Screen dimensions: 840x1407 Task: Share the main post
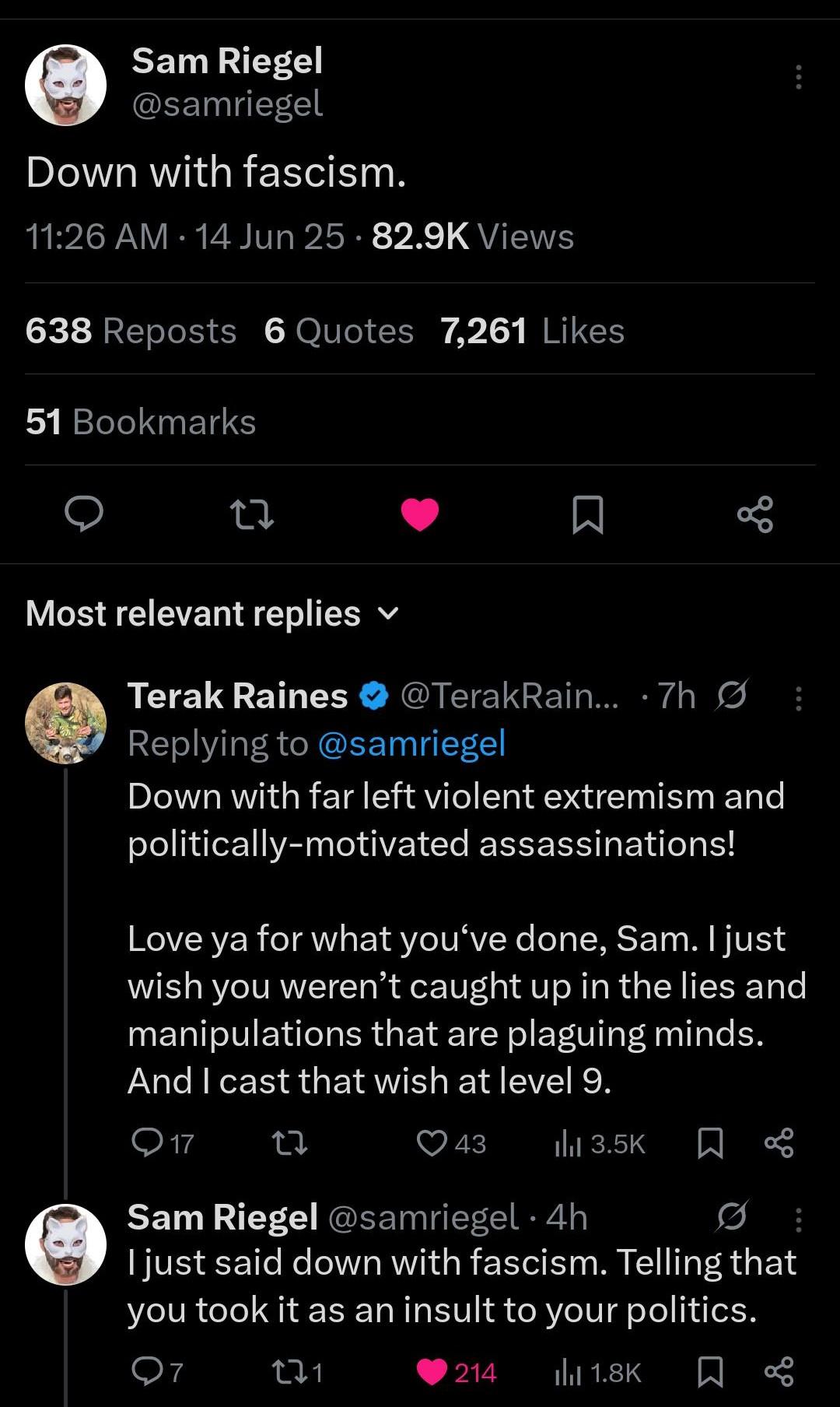tap(755, 514)
